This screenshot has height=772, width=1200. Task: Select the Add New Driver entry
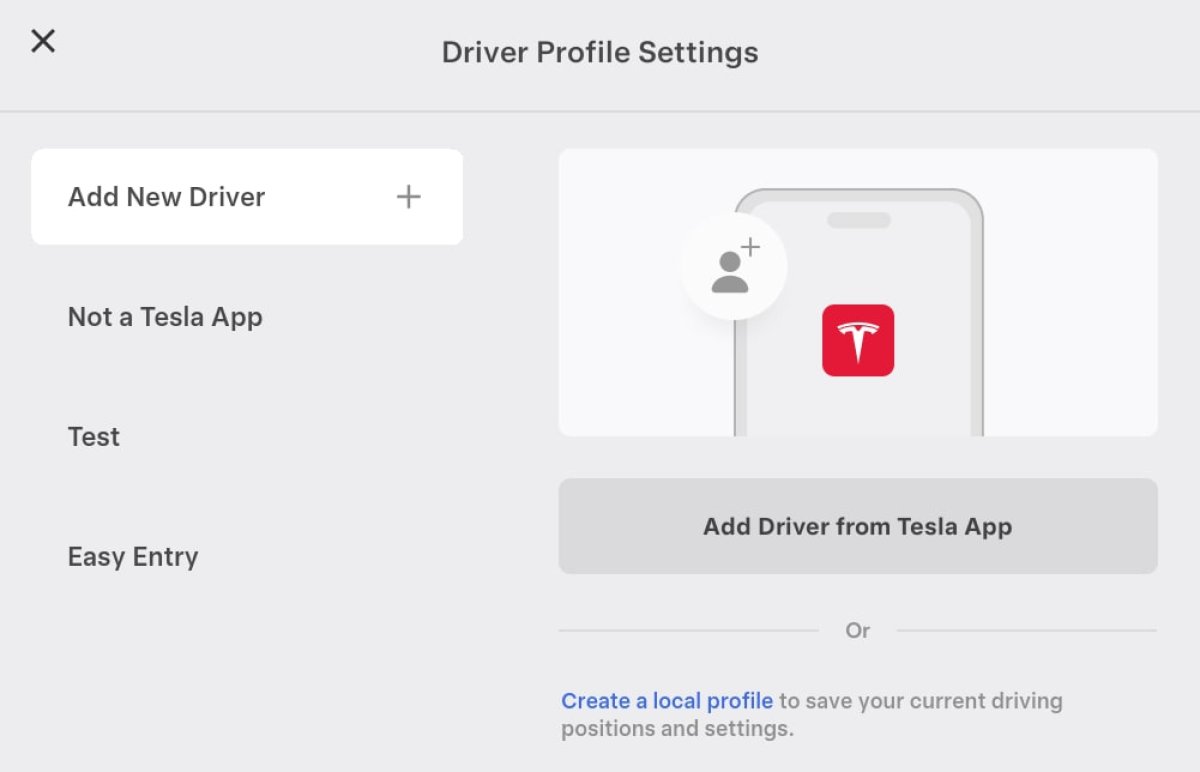[247, 197]
